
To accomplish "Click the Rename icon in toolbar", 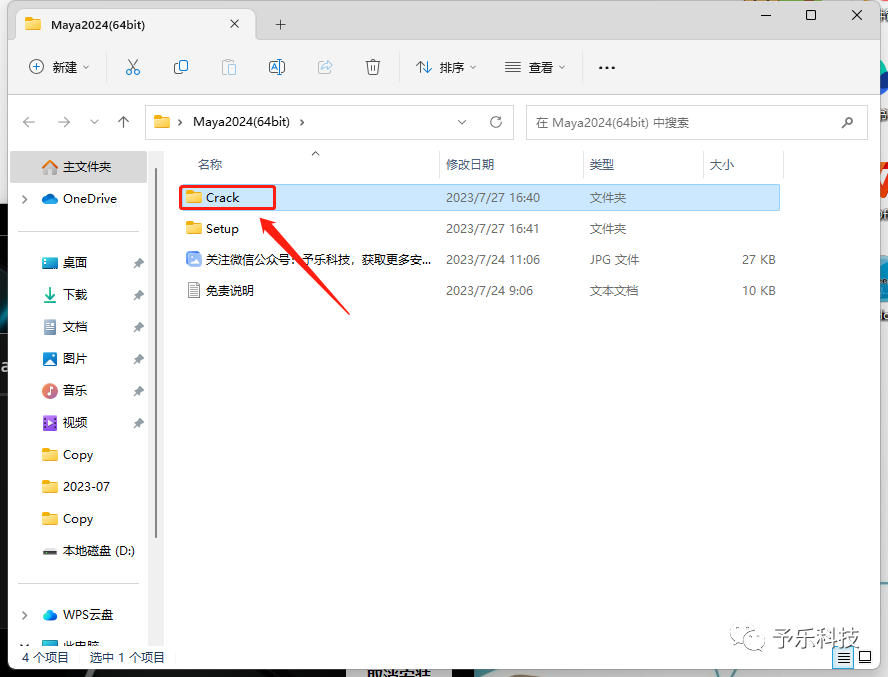I will (277, 67).
